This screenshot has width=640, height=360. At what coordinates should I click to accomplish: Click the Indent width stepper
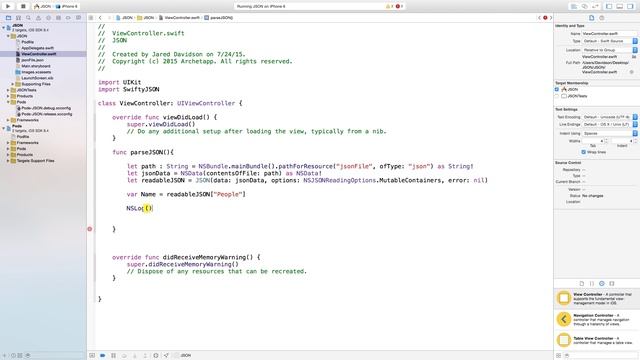tap(635, 141)
